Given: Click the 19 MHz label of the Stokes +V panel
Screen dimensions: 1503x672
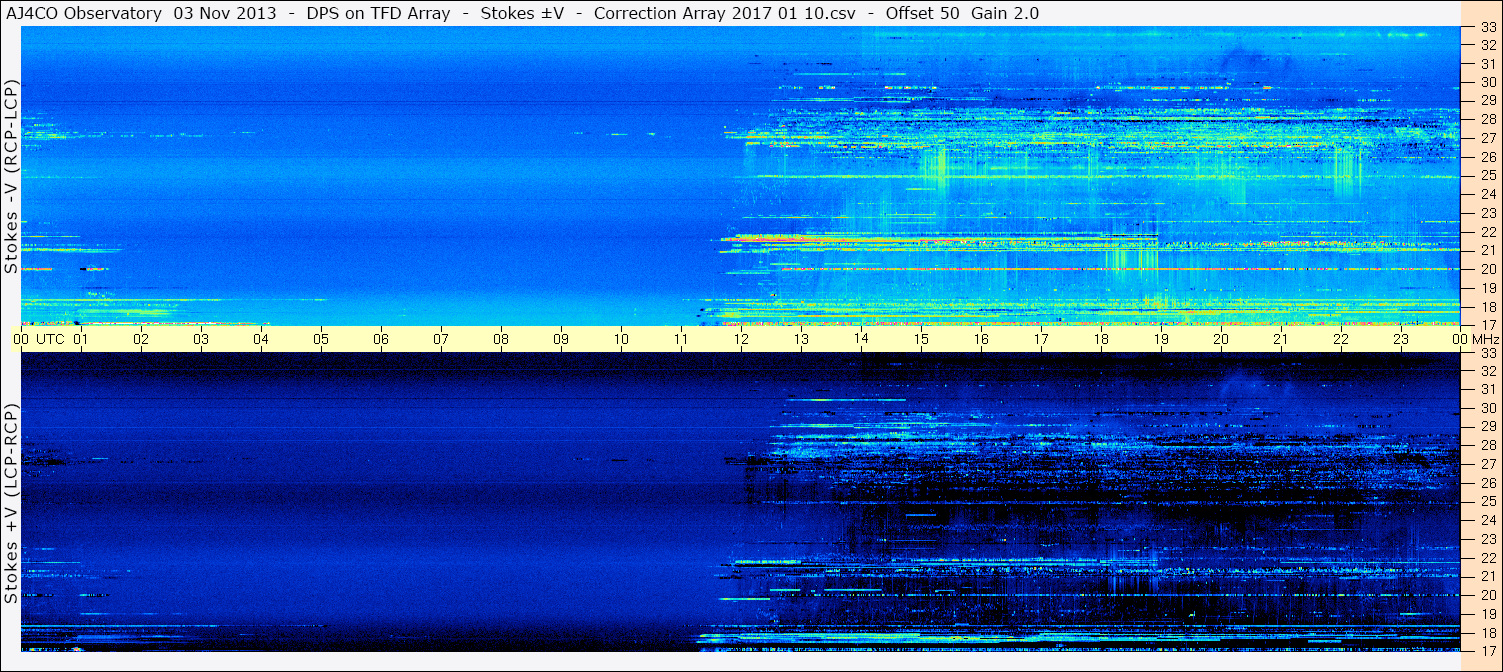Looking at the screenshot, I should click(x=1488, y=614).
